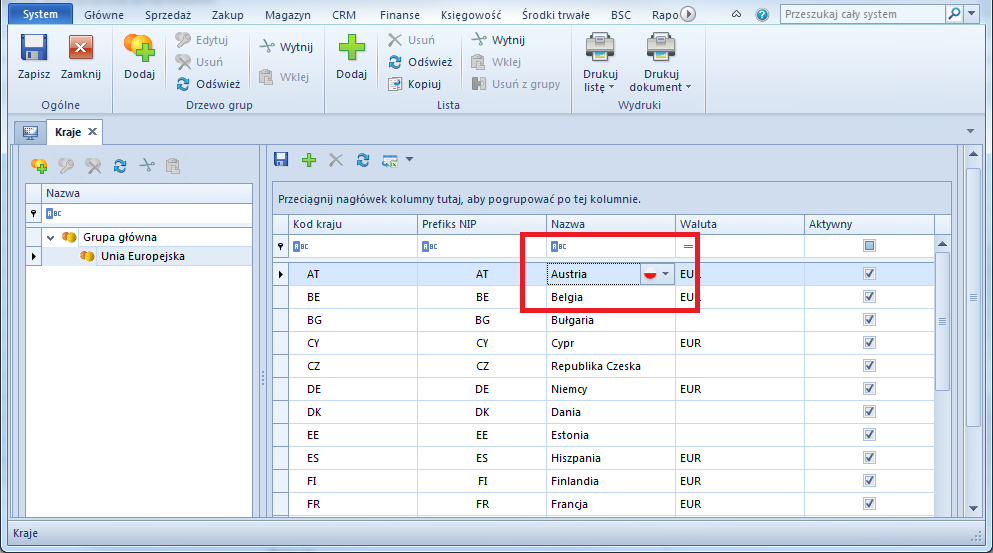Click Wytnij in Drzewo grup section

tap(286, 47)
